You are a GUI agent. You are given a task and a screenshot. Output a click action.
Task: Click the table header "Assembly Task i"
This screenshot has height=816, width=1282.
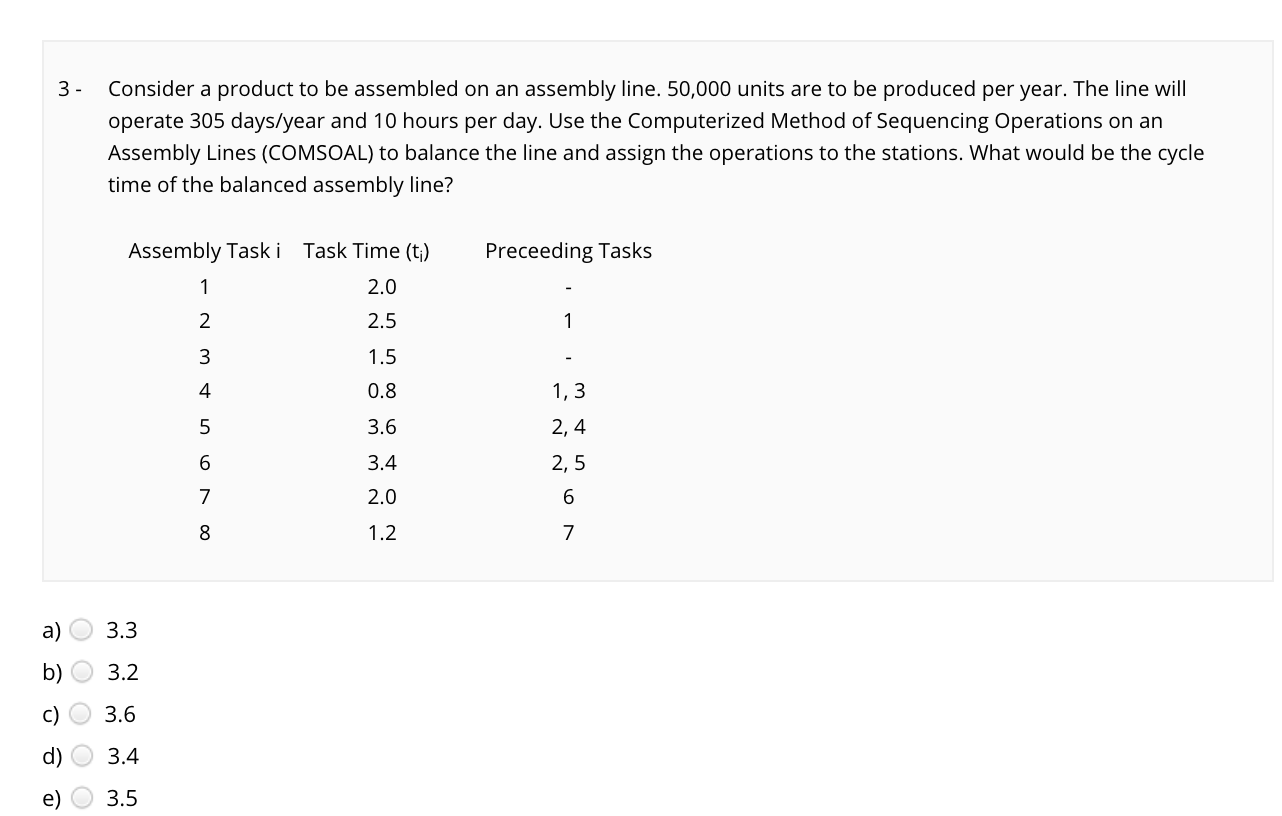(203, 250)
